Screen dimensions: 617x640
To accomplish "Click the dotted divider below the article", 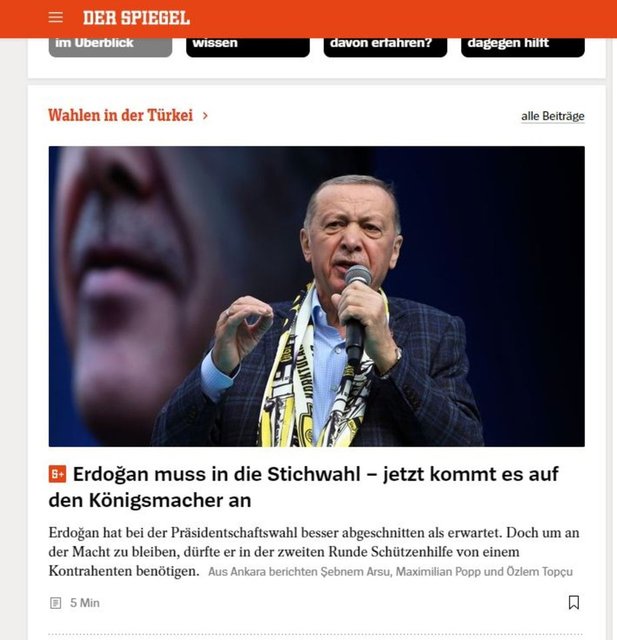I will [x=316, y=634].
